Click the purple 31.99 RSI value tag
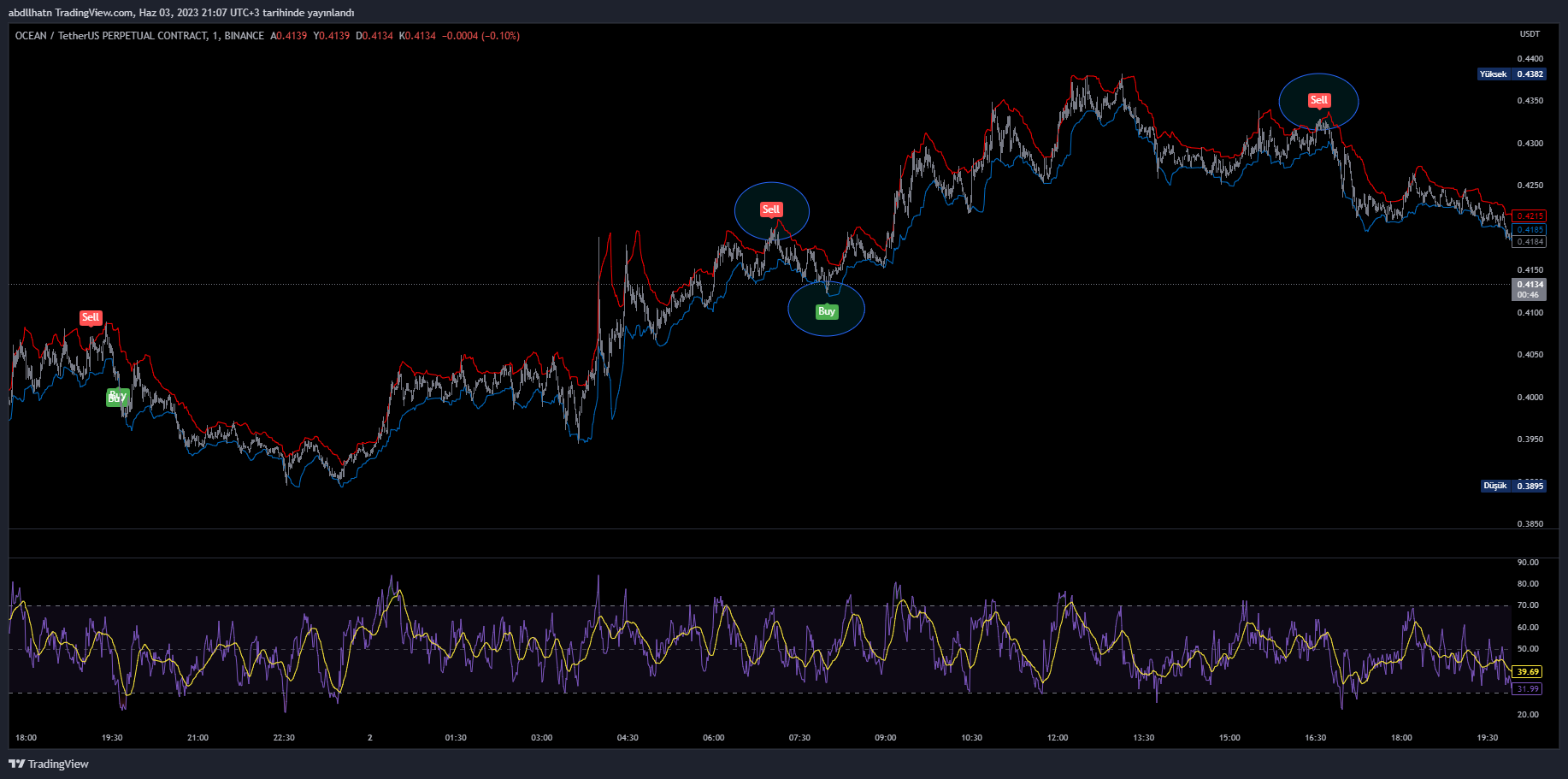1568x779 pixels. click(x=1527, y=689)
